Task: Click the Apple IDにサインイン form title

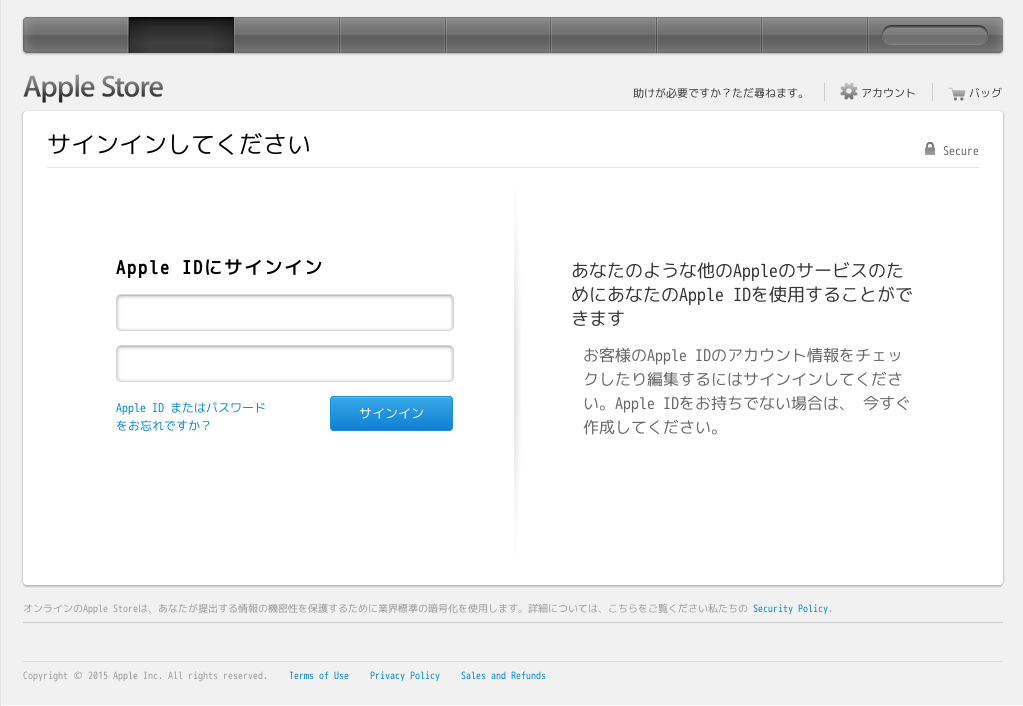Action: tap(219, 267)
